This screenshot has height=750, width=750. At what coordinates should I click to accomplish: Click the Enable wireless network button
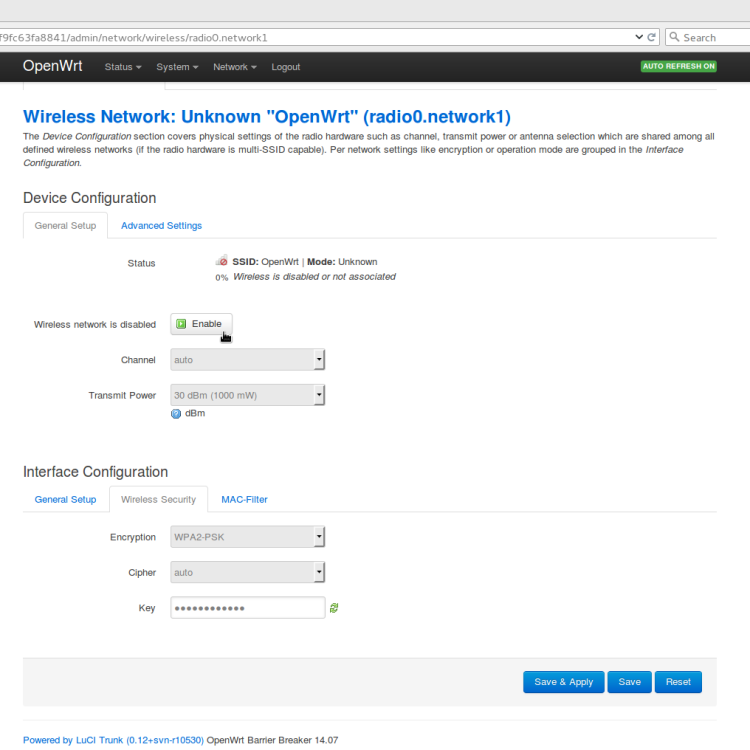pyautogui.click(x=201, y=324)
